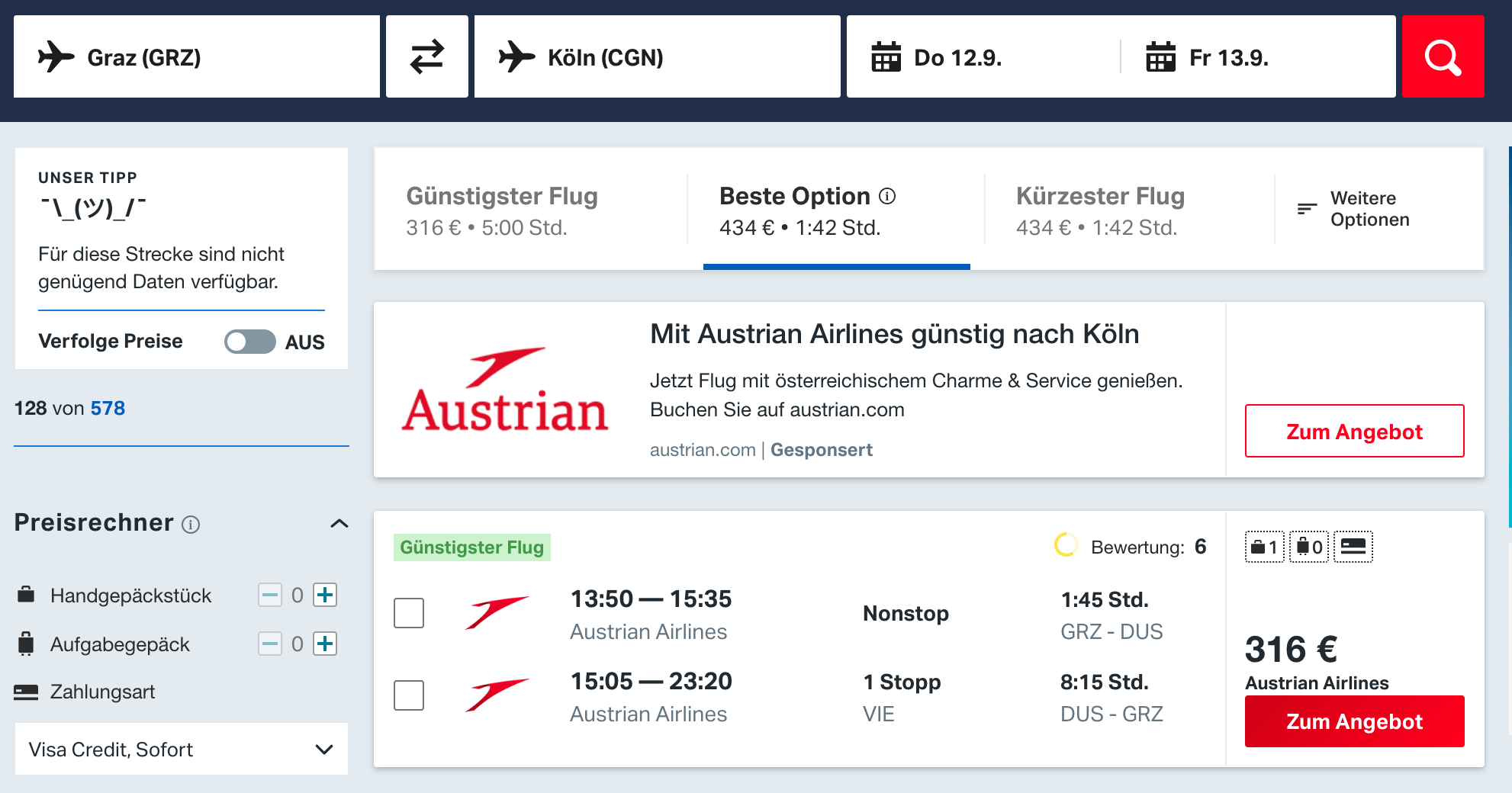Image resolution: width=1512 pixels, height=793 pixels.
Task: Increase Handgepäckstück count with plus
Action: click(x=325, y=595)
